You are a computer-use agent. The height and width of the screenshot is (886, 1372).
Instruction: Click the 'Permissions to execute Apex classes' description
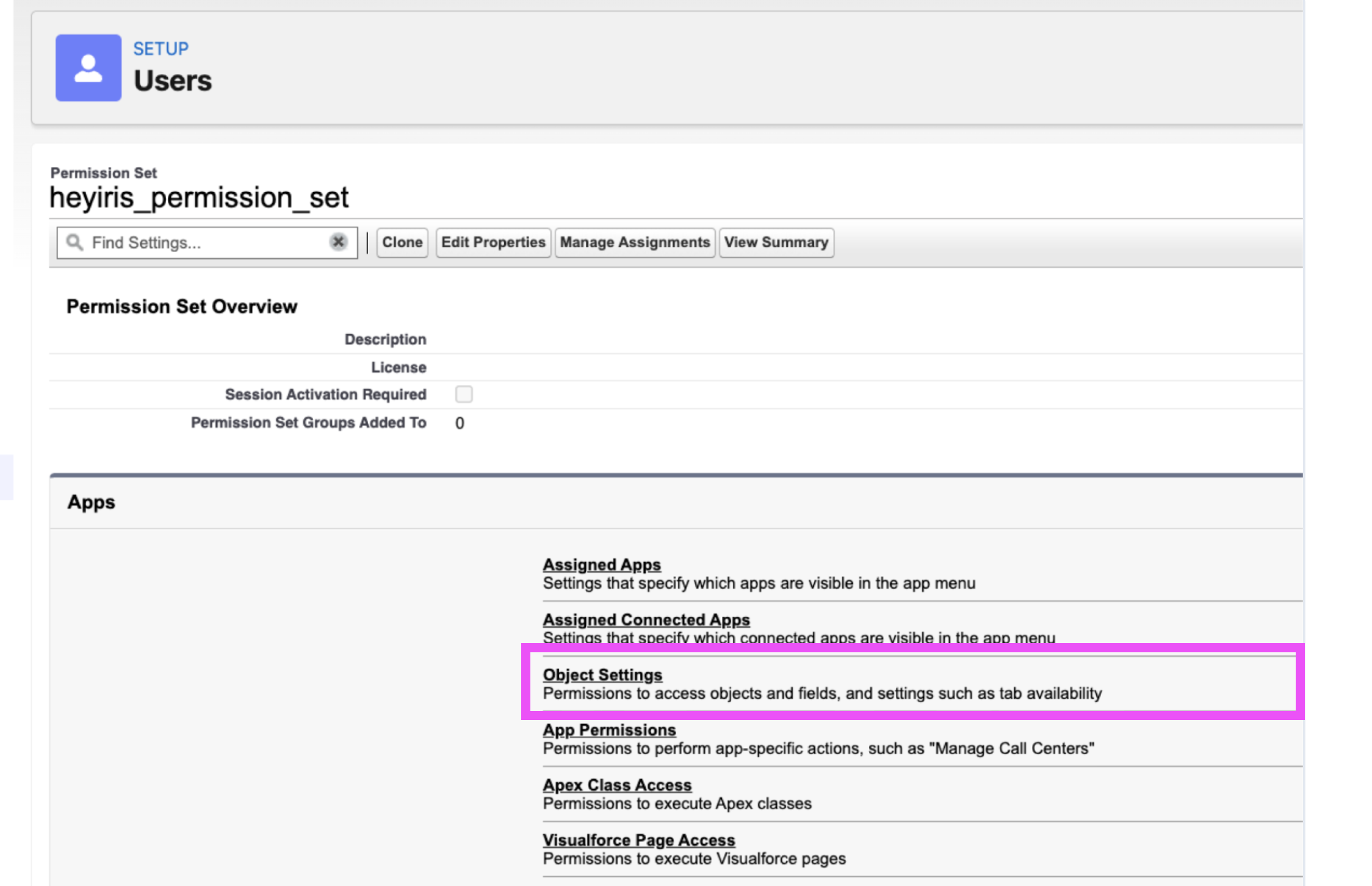[677, 804]
